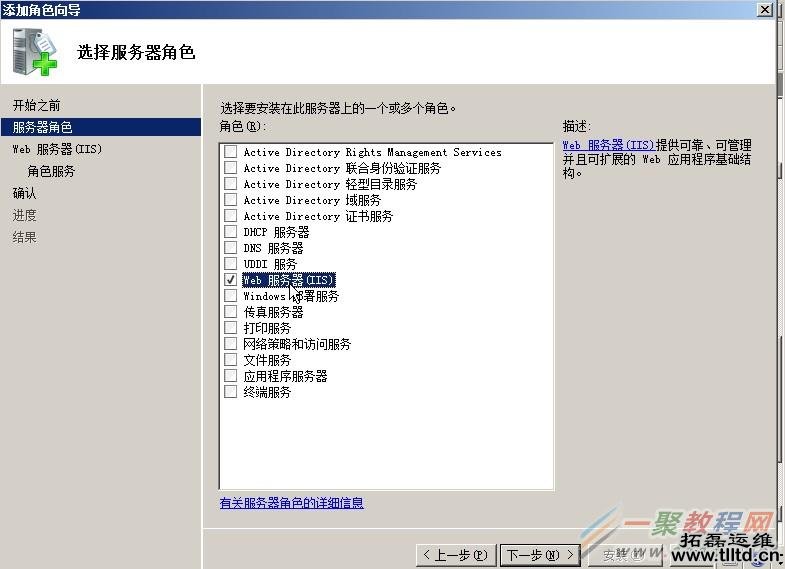
Task: Check Active Directory 联合身份验证服务 checkbox
Action: tap(230, 168)
